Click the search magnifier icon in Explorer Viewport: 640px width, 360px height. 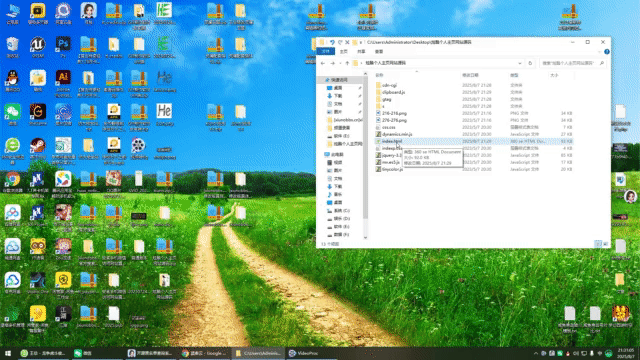point(602,63)
